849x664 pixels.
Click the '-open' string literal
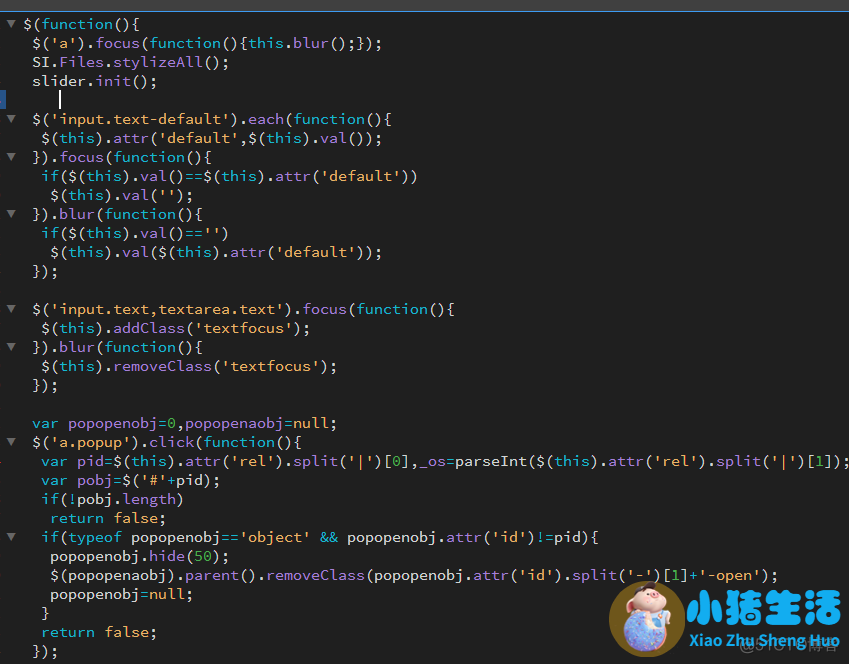pyautogui.click(x=729, y=575)
